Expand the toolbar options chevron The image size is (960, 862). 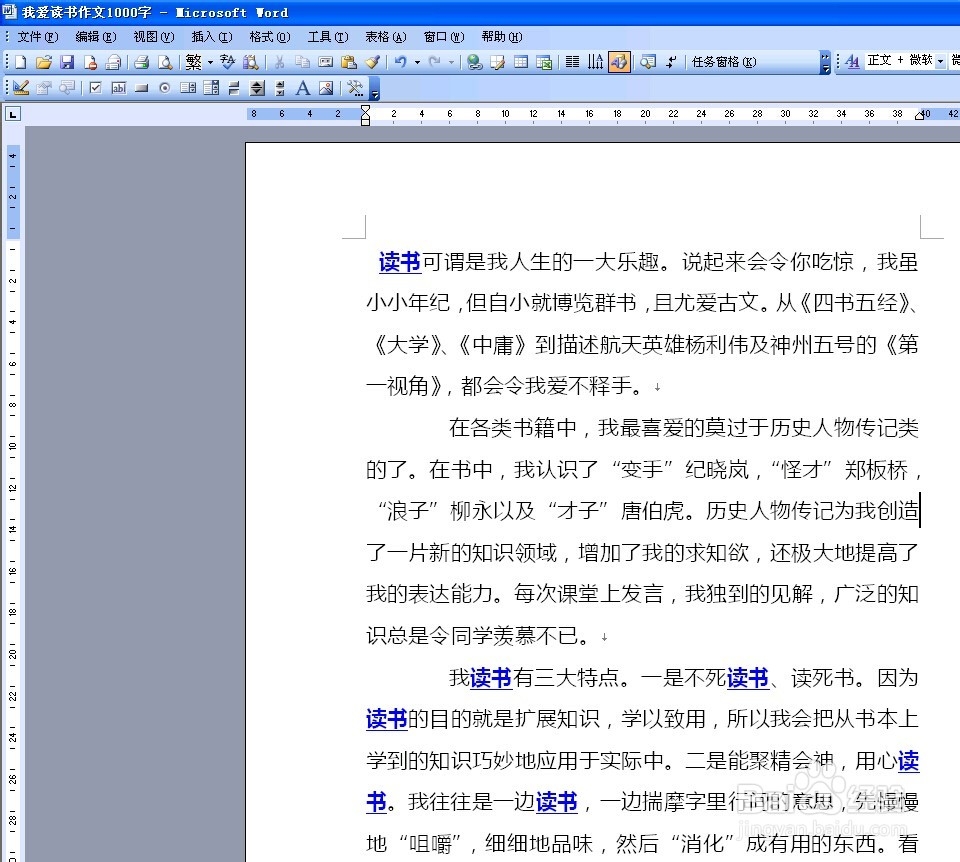coord(824,62)
